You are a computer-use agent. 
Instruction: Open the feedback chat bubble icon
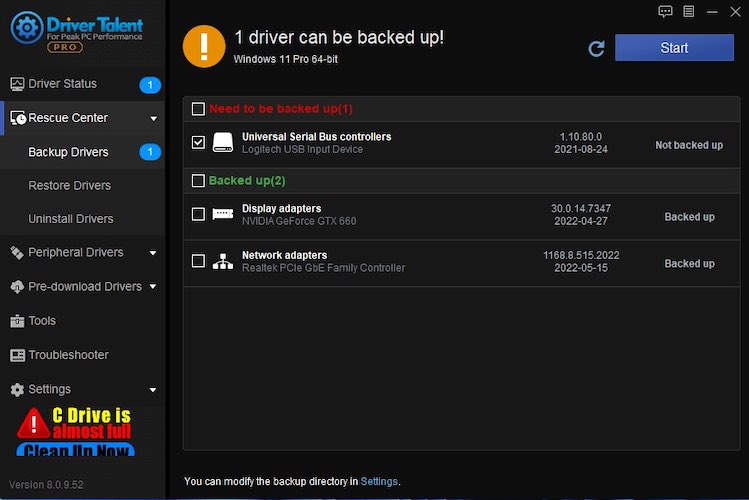665,11
